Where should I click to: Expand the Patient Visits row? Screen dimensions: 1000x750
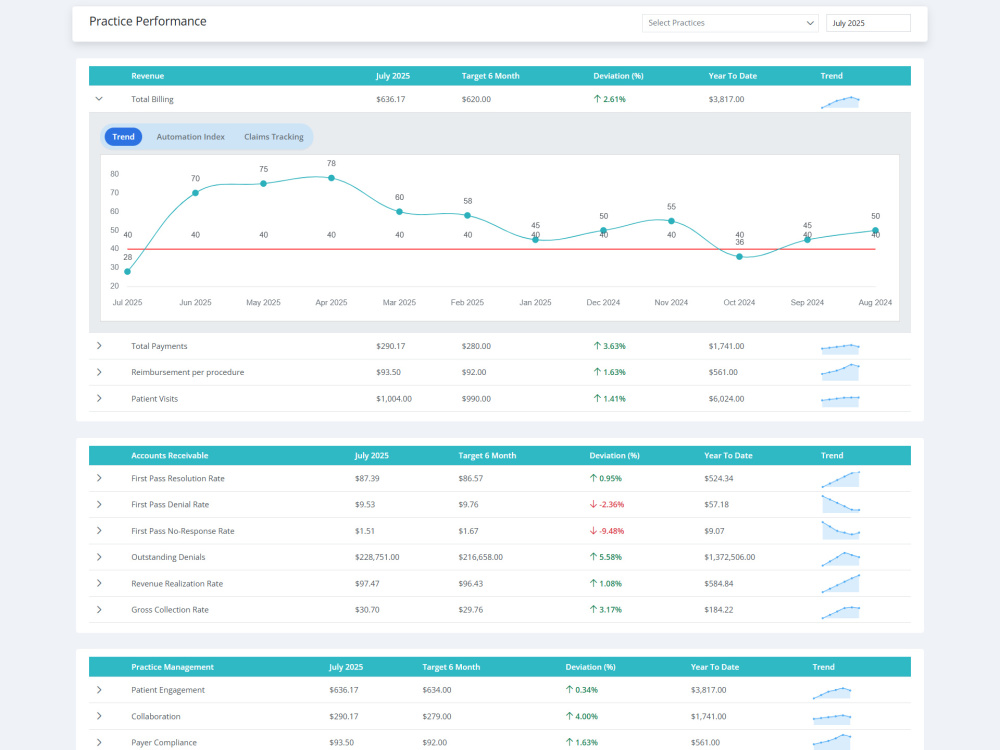coord(99,399)
